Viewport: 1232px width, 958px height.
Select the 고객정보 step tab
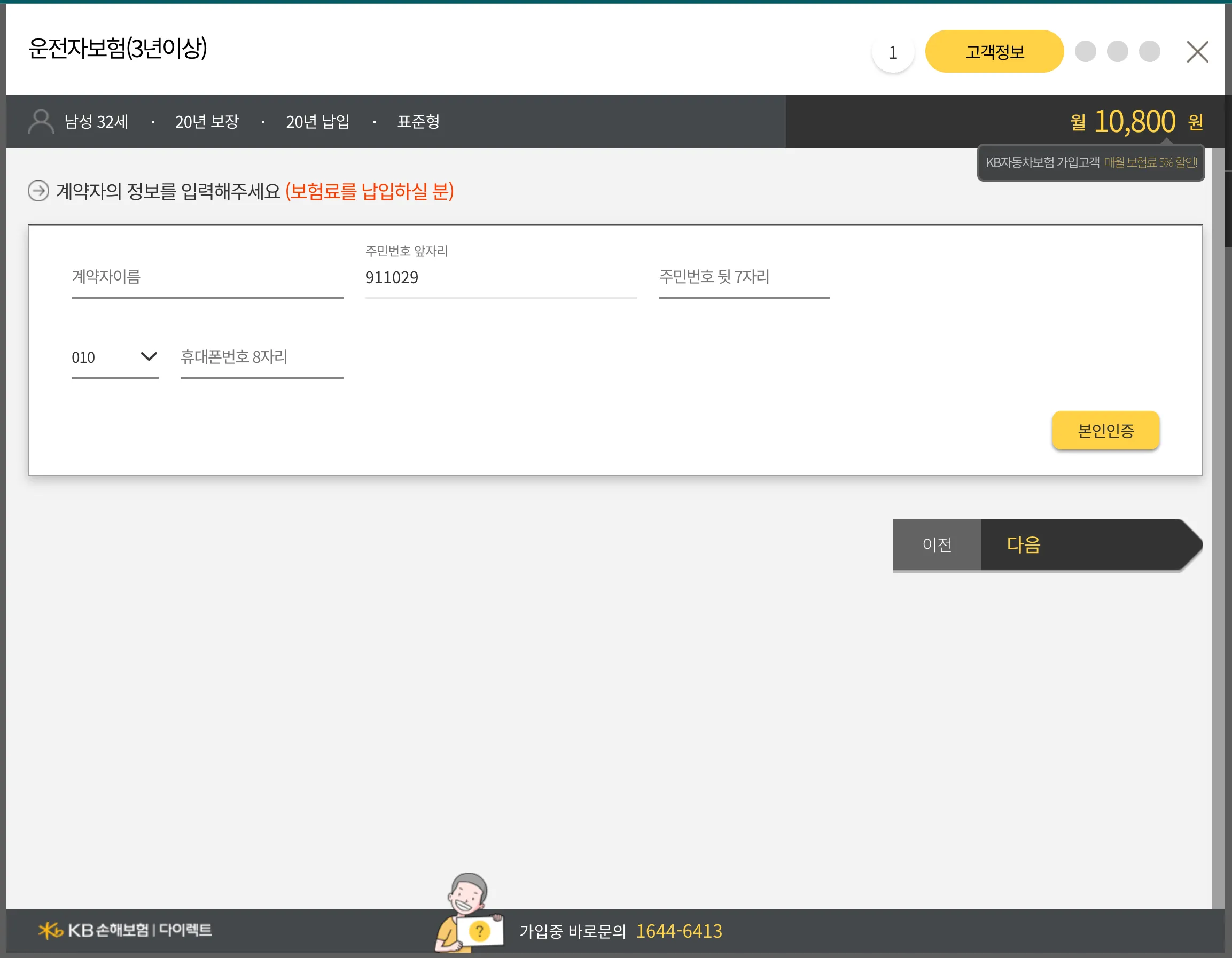pos(994,51)
